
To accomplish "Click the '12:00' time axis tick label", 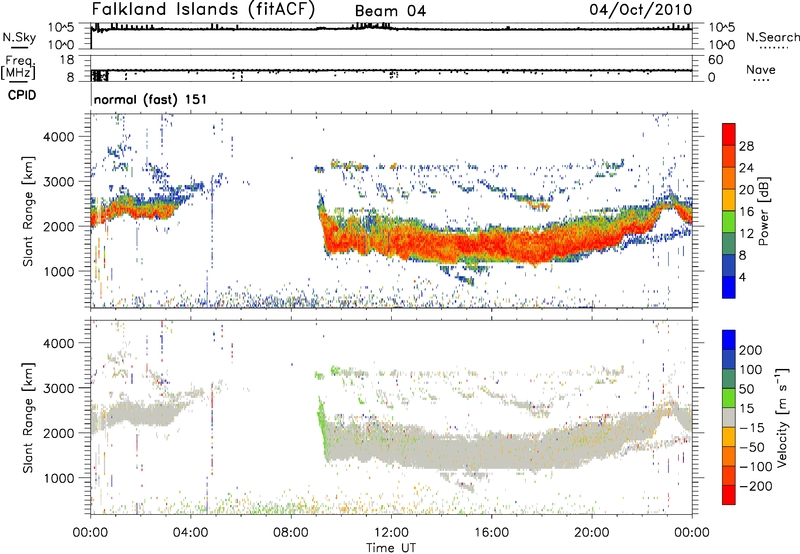I will pos(391,532).
